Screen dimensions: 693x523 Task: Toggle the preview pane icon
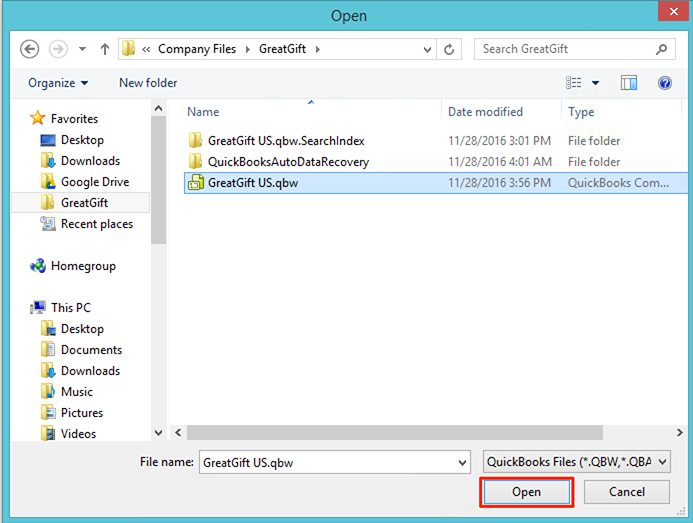(629, 83)
